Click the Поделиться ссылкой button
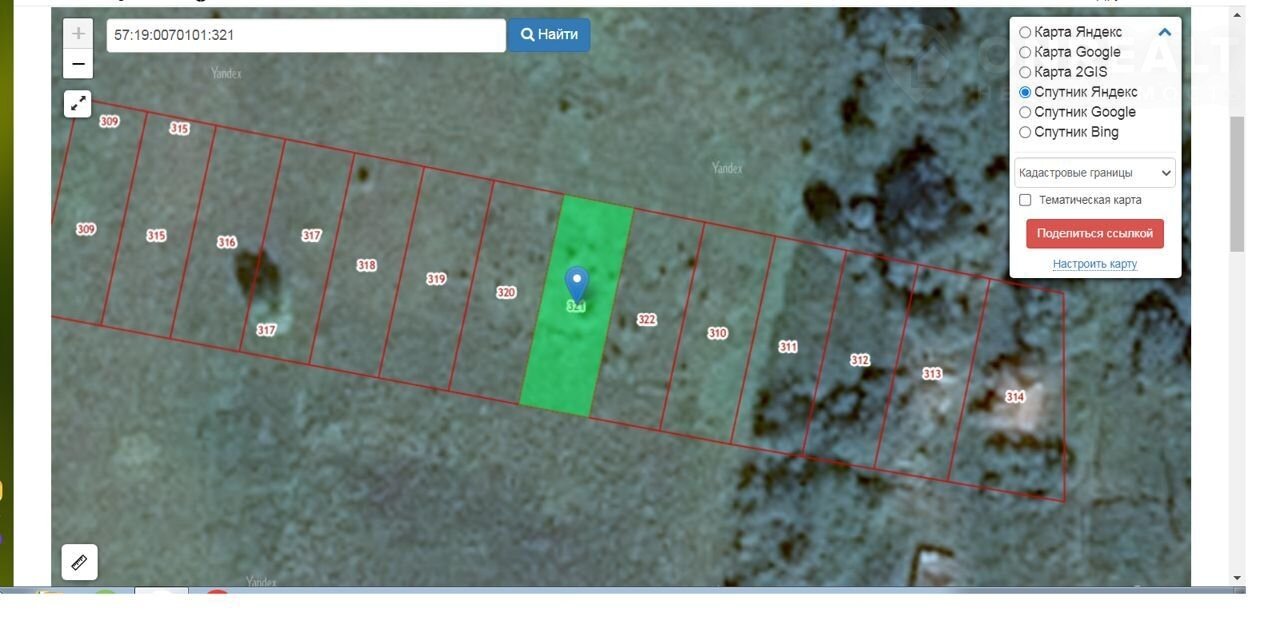The height and width of the screenshot is (638, 1280). tap(1094, 233)
